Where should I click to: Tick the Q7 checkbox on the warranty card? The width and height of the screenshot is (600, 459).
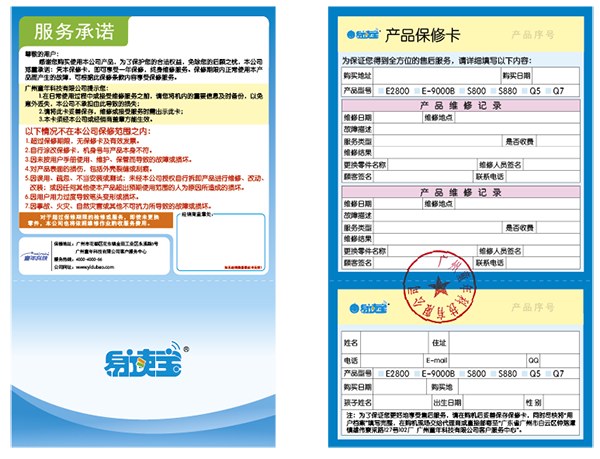548,91
